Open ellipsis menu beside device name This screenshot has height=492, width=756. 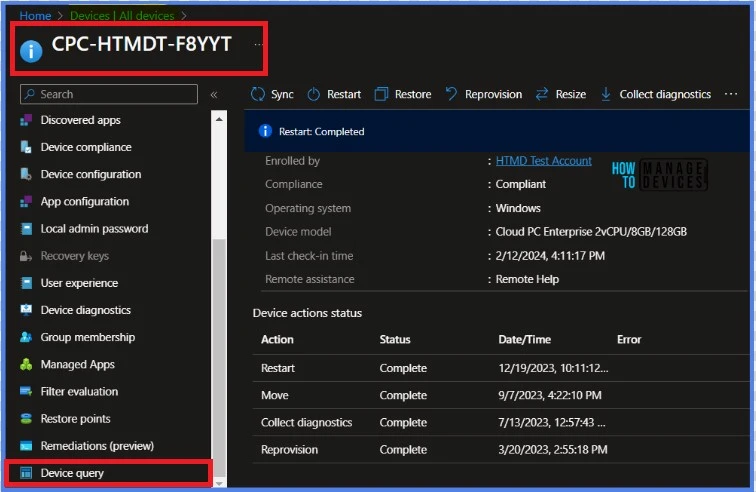coord(258,44)
